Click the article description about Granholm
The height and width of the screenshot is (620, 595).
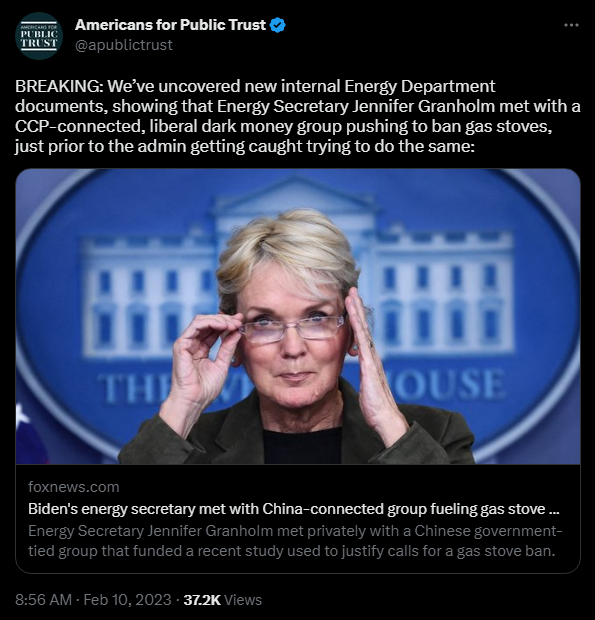click(295, 541)
